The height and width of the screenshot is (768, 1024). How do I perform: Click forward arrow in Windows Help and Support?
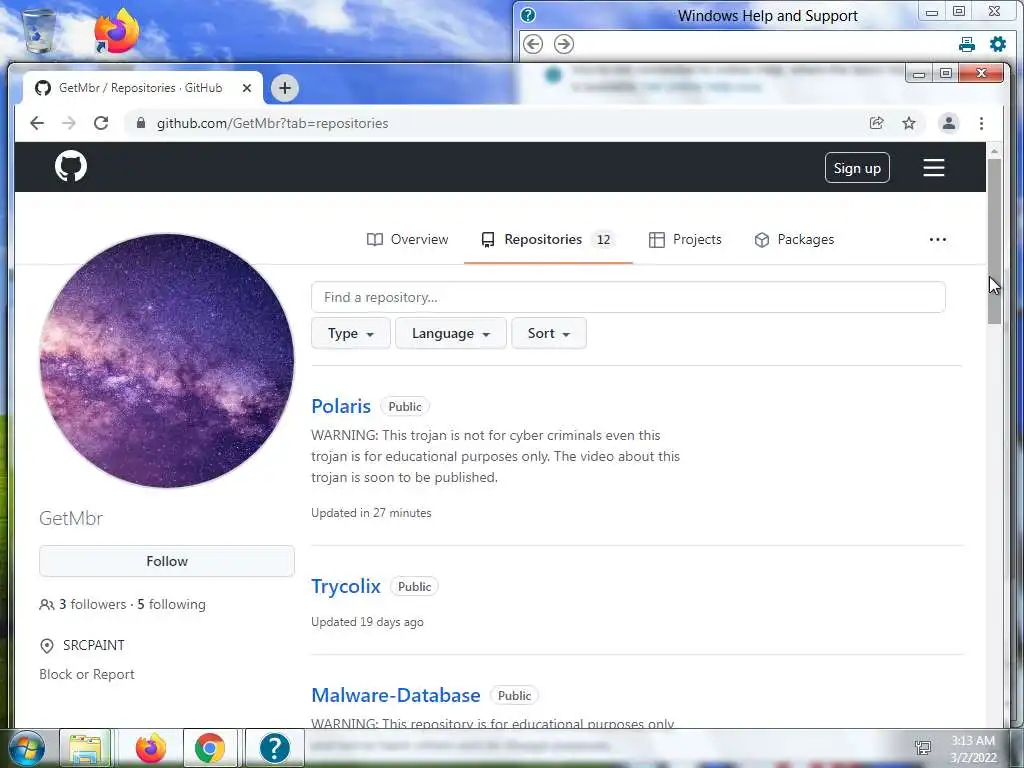tap(564, 44)
